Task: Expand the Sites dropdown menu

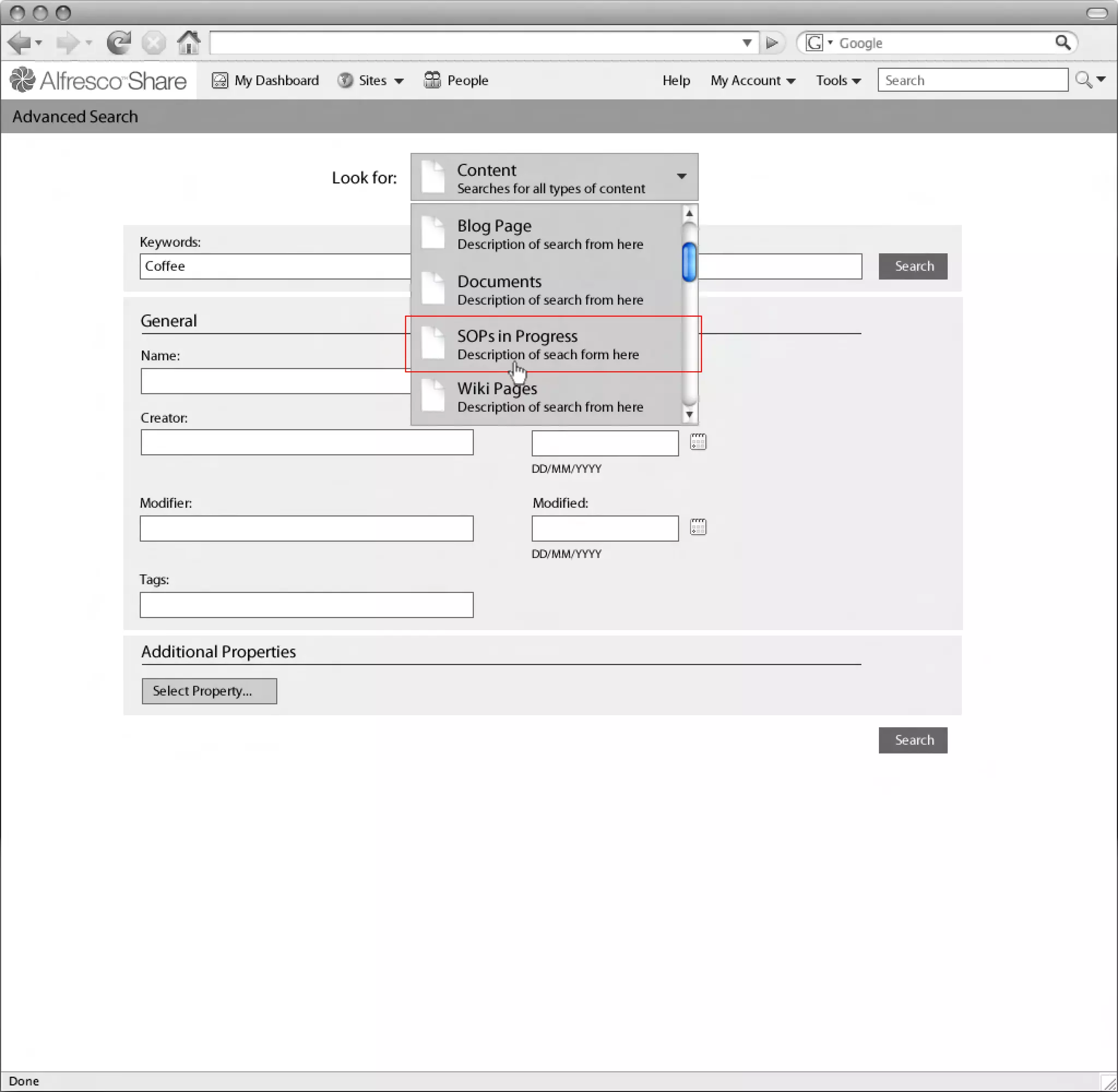Action: (x=379, y=81)
